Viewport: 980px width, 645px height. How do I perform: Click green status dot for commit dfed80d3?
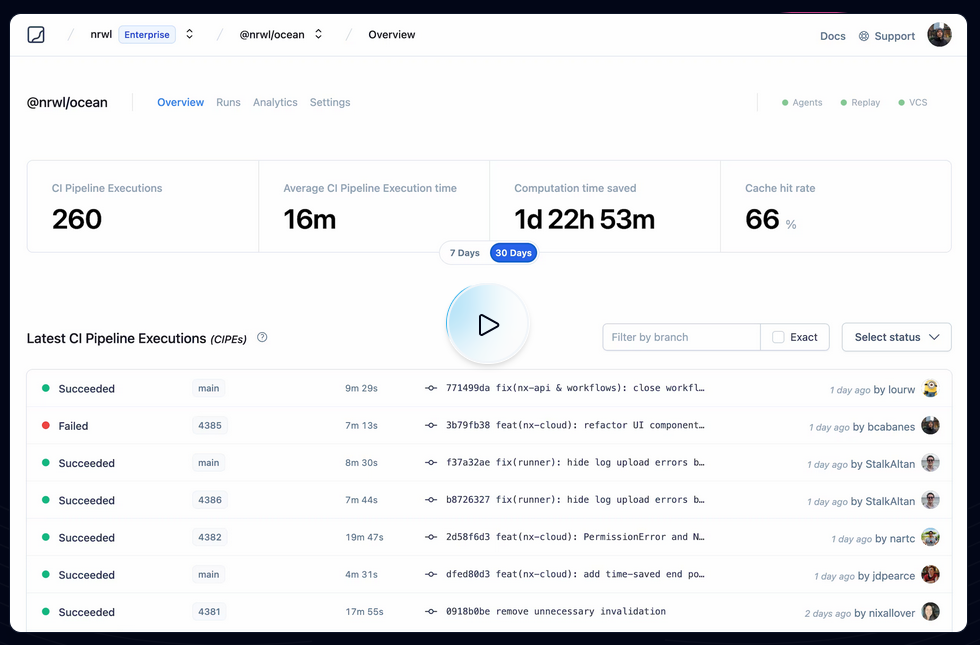(46, 574)
